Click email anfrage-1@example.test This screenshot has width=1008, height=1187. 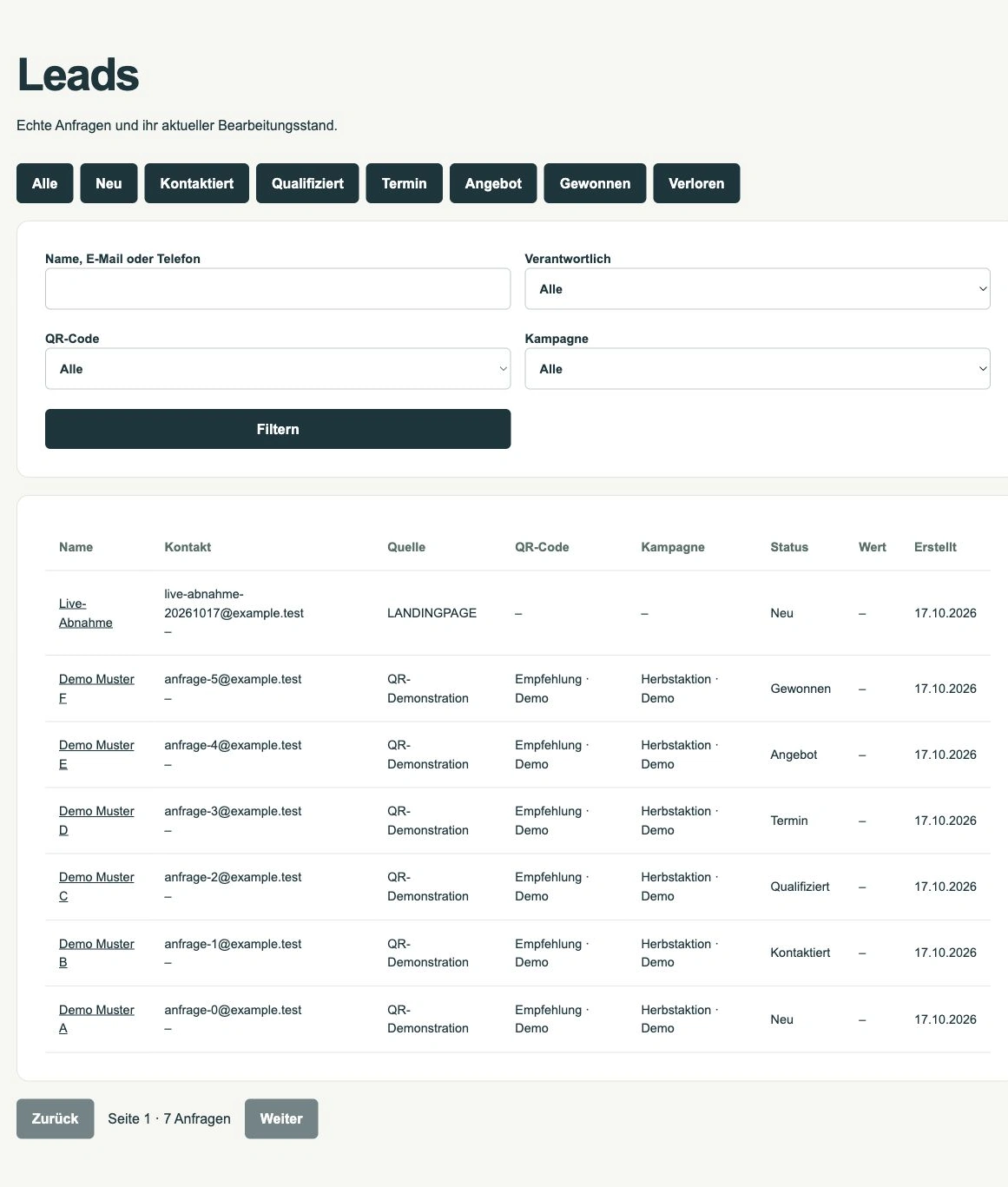coord(233,944)
